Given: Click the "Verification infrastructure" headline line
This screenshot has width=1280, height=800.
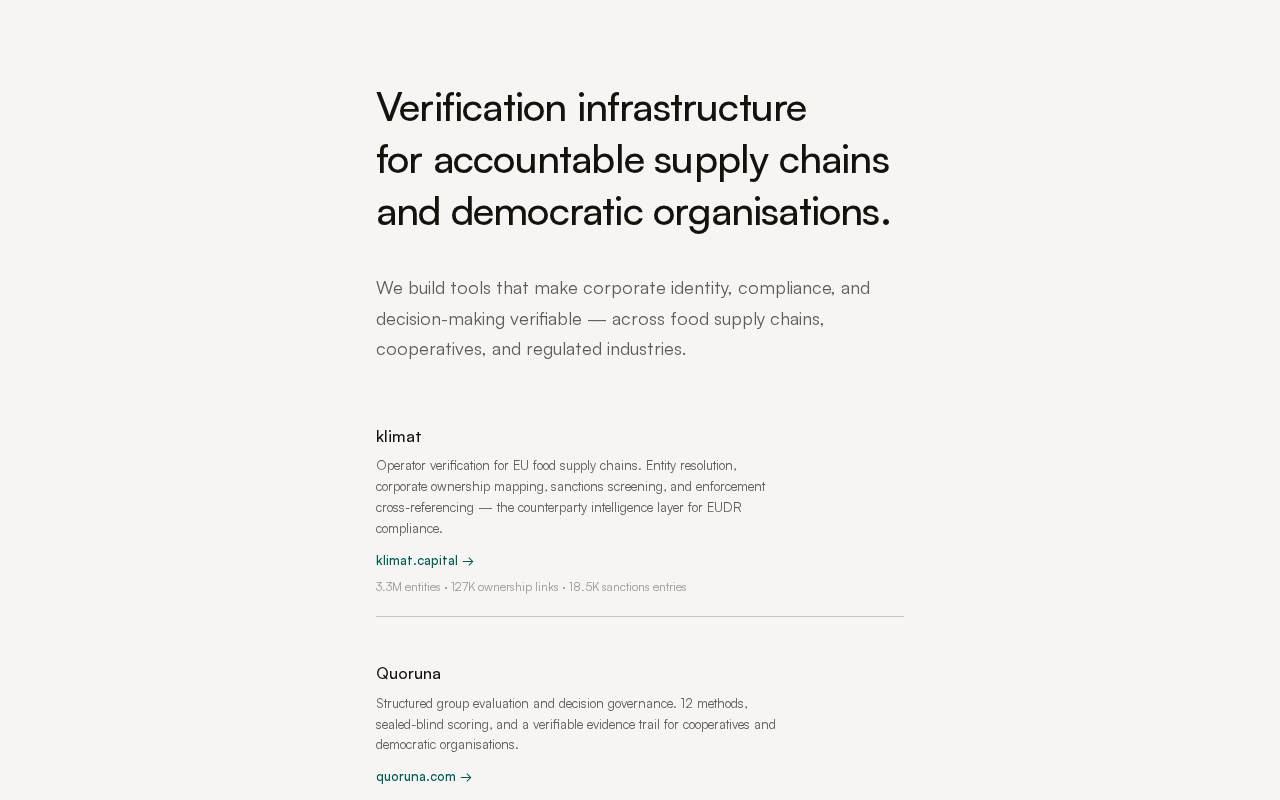Looking at the screenshot, I should point(591,107).
